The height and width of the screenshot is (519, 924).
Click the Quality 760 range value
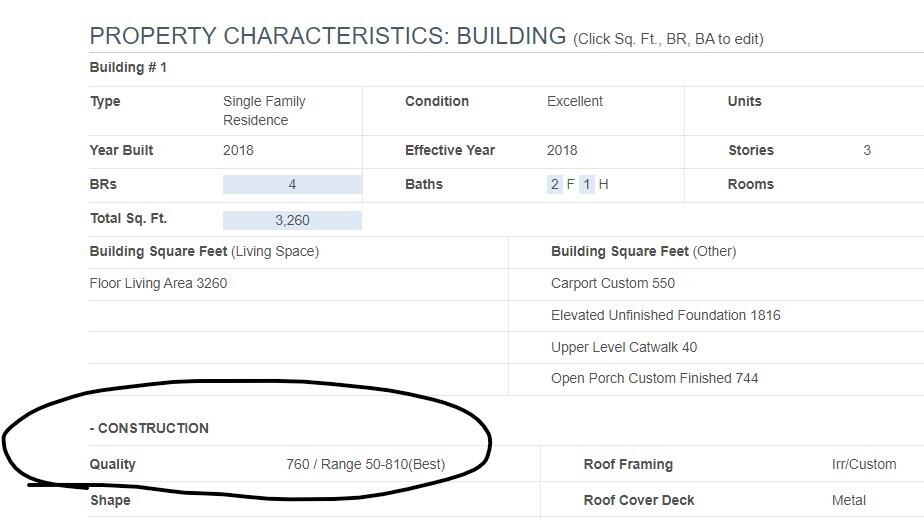(365, 464)
